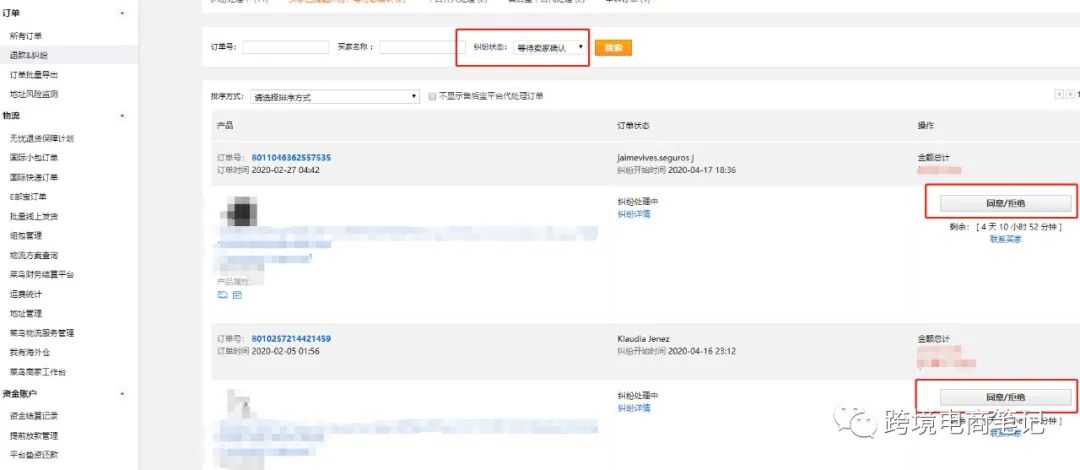Image resolution: width=1080 pixels, height=470 pixels.
Task: Click into the 买家名称 input field
Action: [422, 48]
